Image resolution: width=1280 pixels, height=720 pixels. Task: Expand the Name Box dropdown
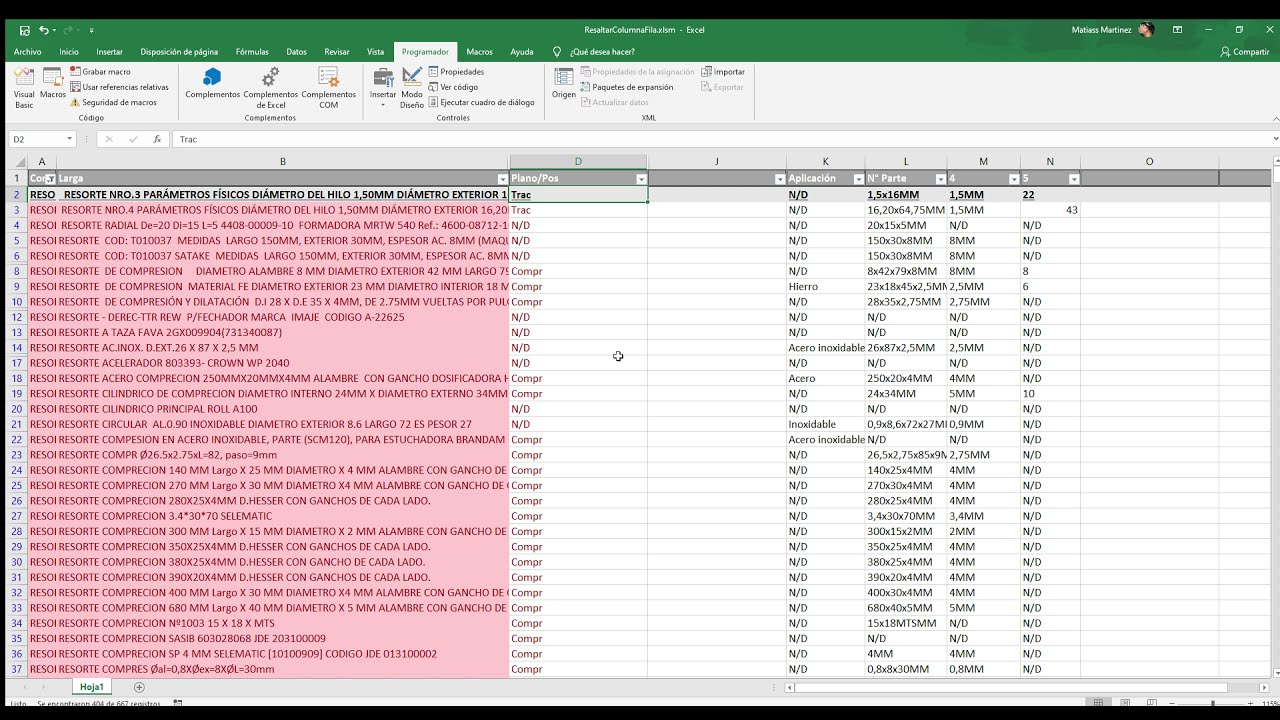tap(70, 139)
